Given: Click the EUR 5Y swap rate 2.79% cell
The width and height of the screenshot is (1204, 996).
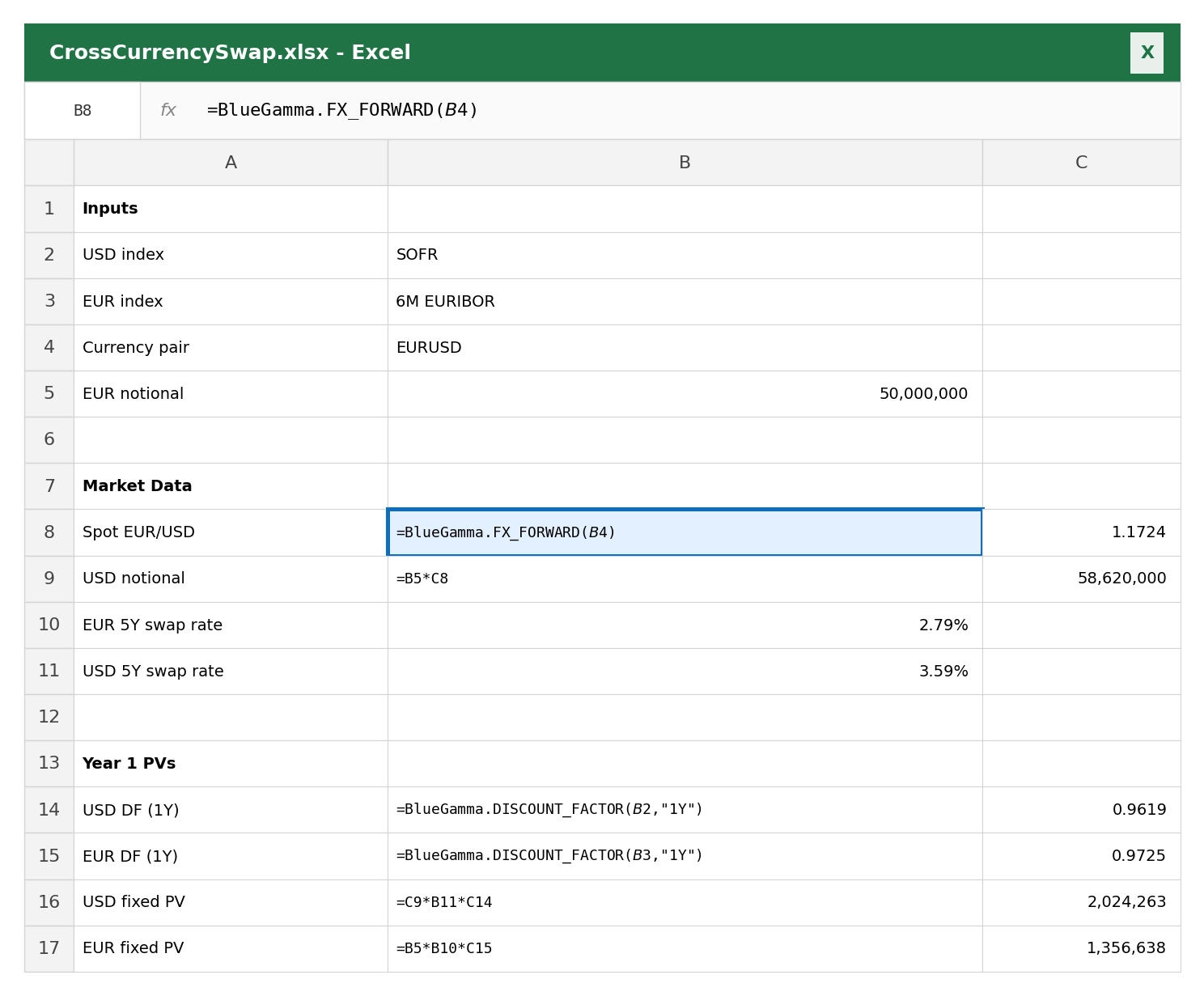Looking at the screenshot, I should 684,625.
